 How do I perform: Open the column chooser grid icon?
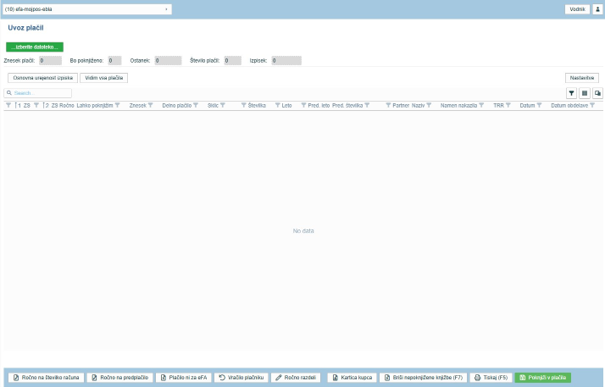[585, 93]
